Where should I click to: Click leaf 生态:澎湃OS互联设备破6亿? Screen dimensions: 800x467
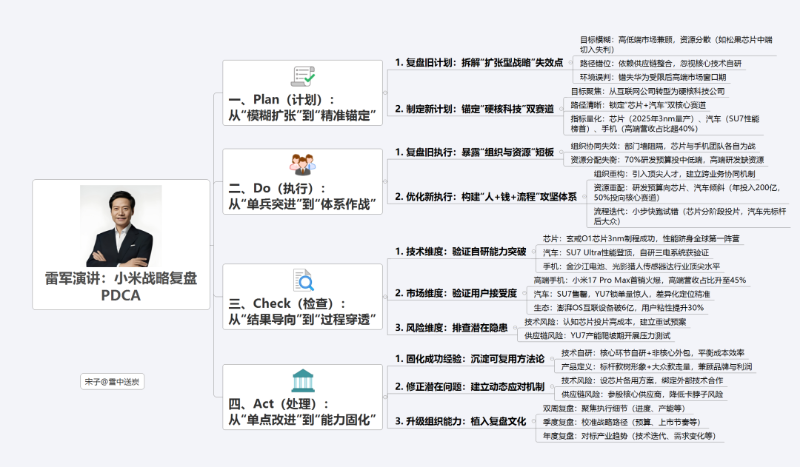pyautogui.click(x=618, y=308)
